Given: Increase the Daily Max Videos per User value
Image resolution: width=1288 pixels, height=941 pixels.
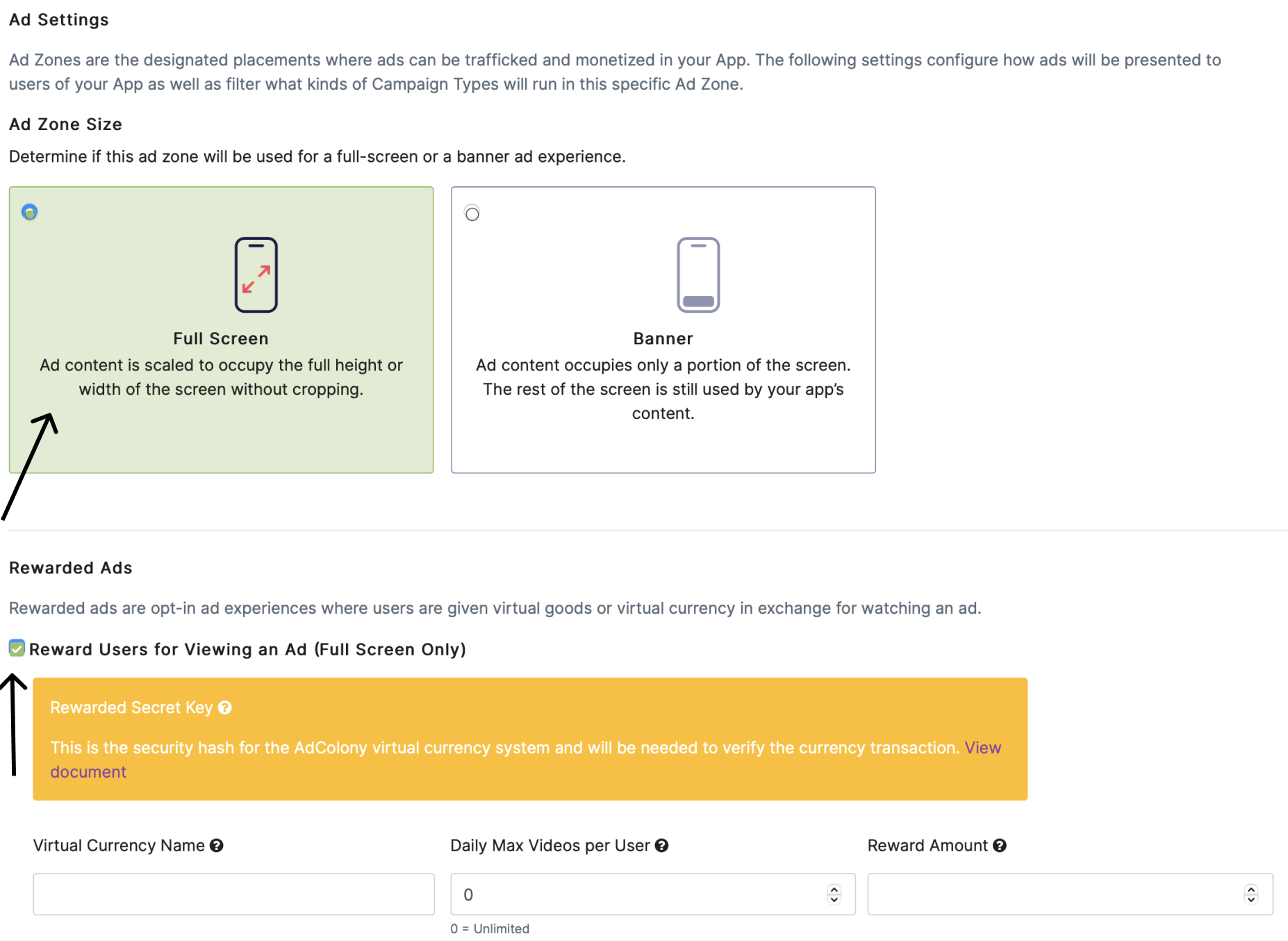Looking at the screenshot, I should [x=834, y=889].
